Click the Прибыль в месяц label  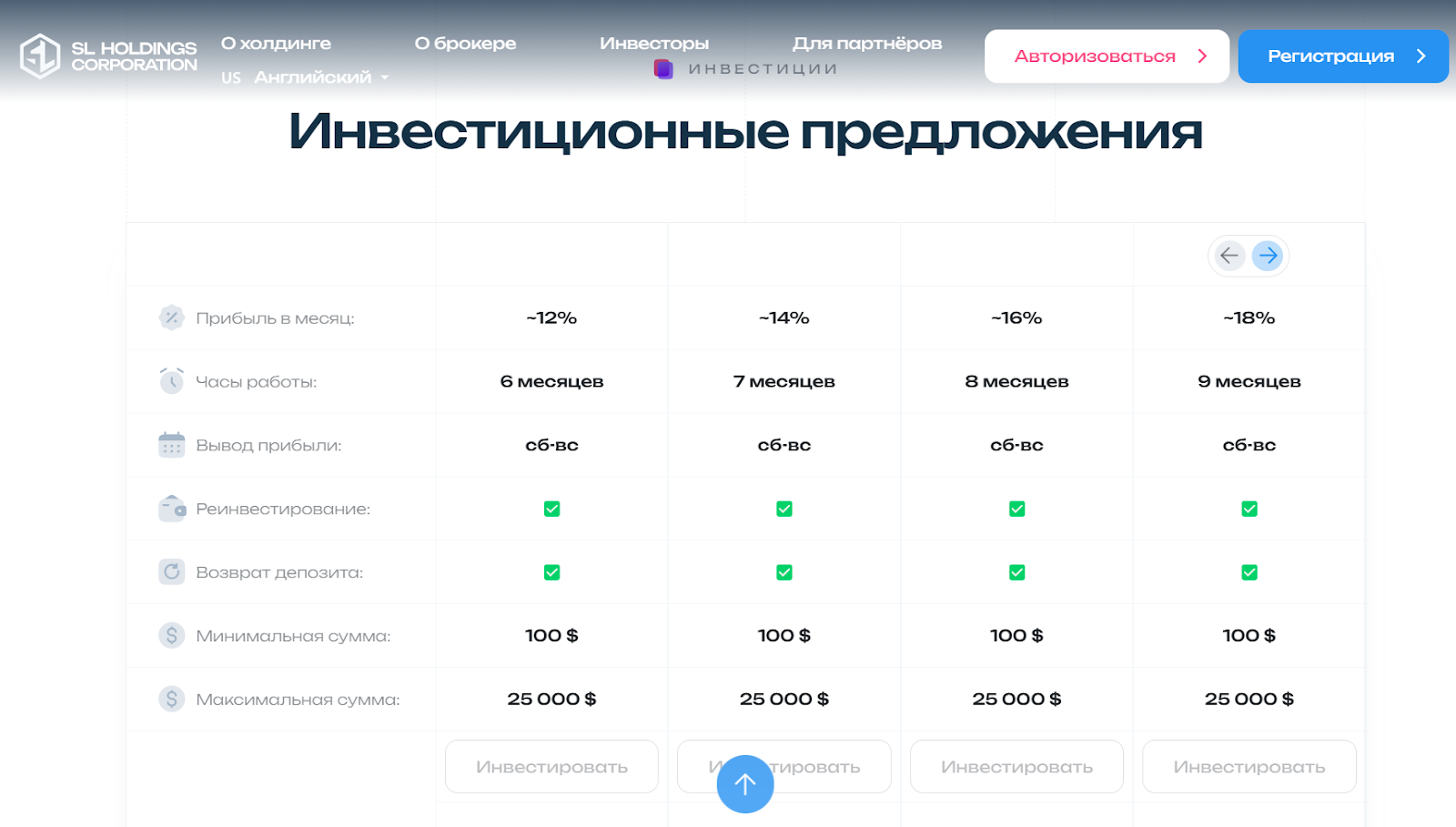tap(275, 318)
